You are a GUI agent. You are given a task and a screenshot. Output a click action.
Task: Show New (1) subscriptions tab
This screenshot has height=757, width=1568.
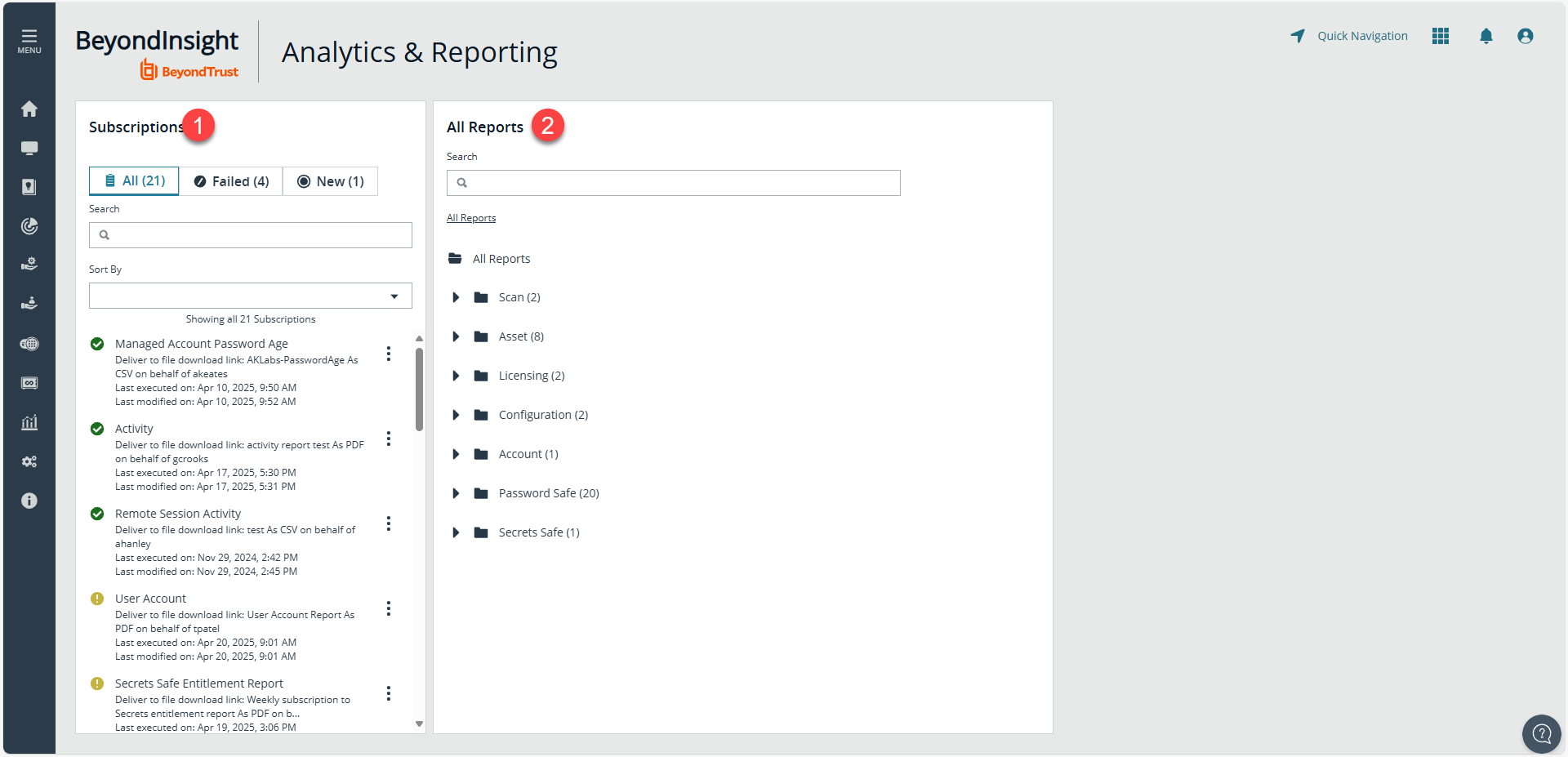[x=330, y=181]
